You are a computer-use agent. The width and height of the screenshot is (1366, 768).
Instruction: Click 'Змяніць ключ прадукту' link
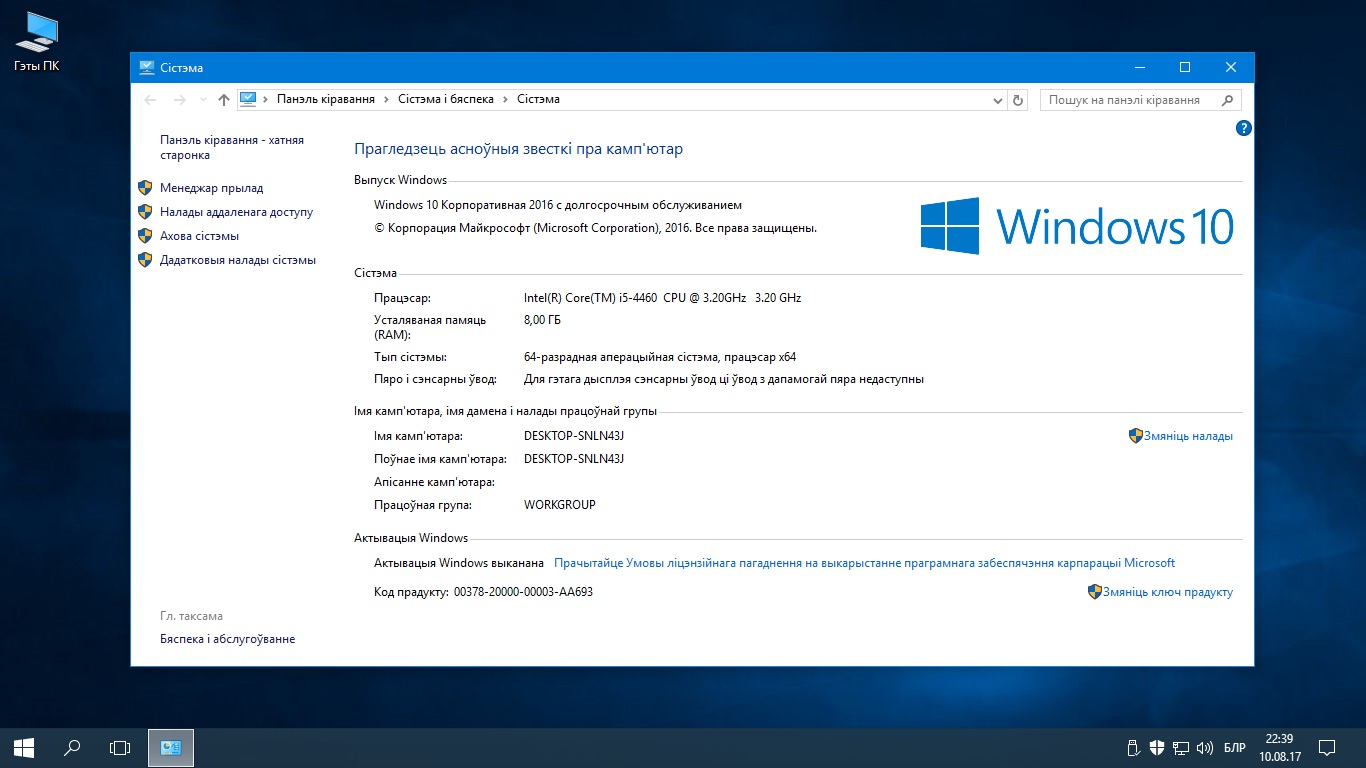point(1167,592)
